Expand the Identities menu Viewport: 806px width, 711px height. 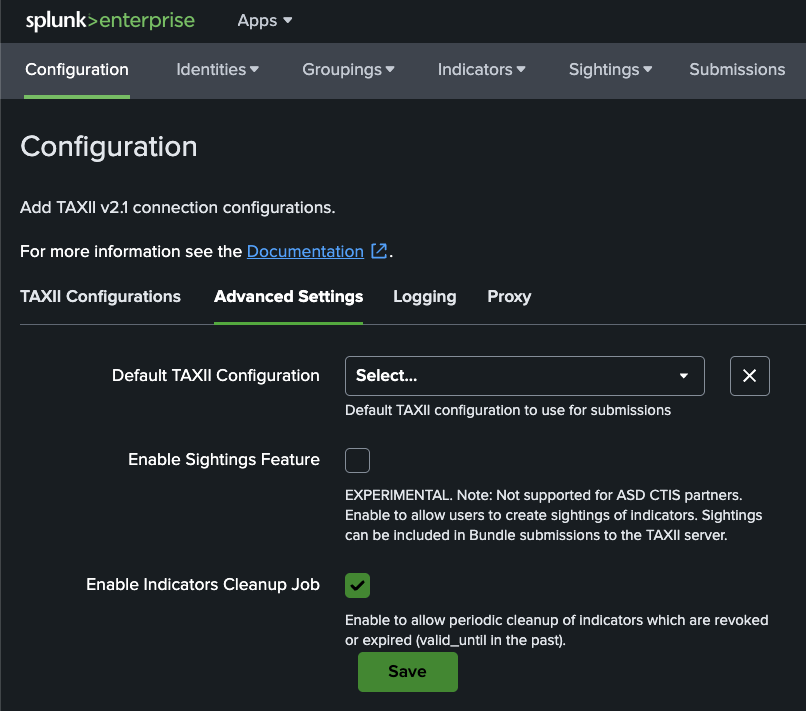click(217, 69)
